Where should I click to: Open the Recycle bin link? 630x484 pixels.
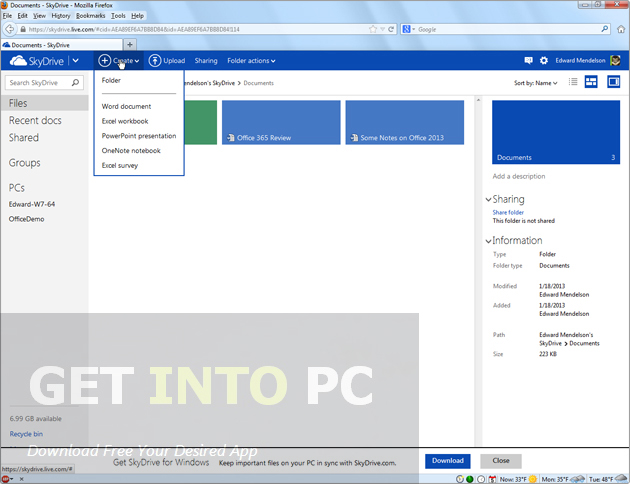click(x=26, y=434)
